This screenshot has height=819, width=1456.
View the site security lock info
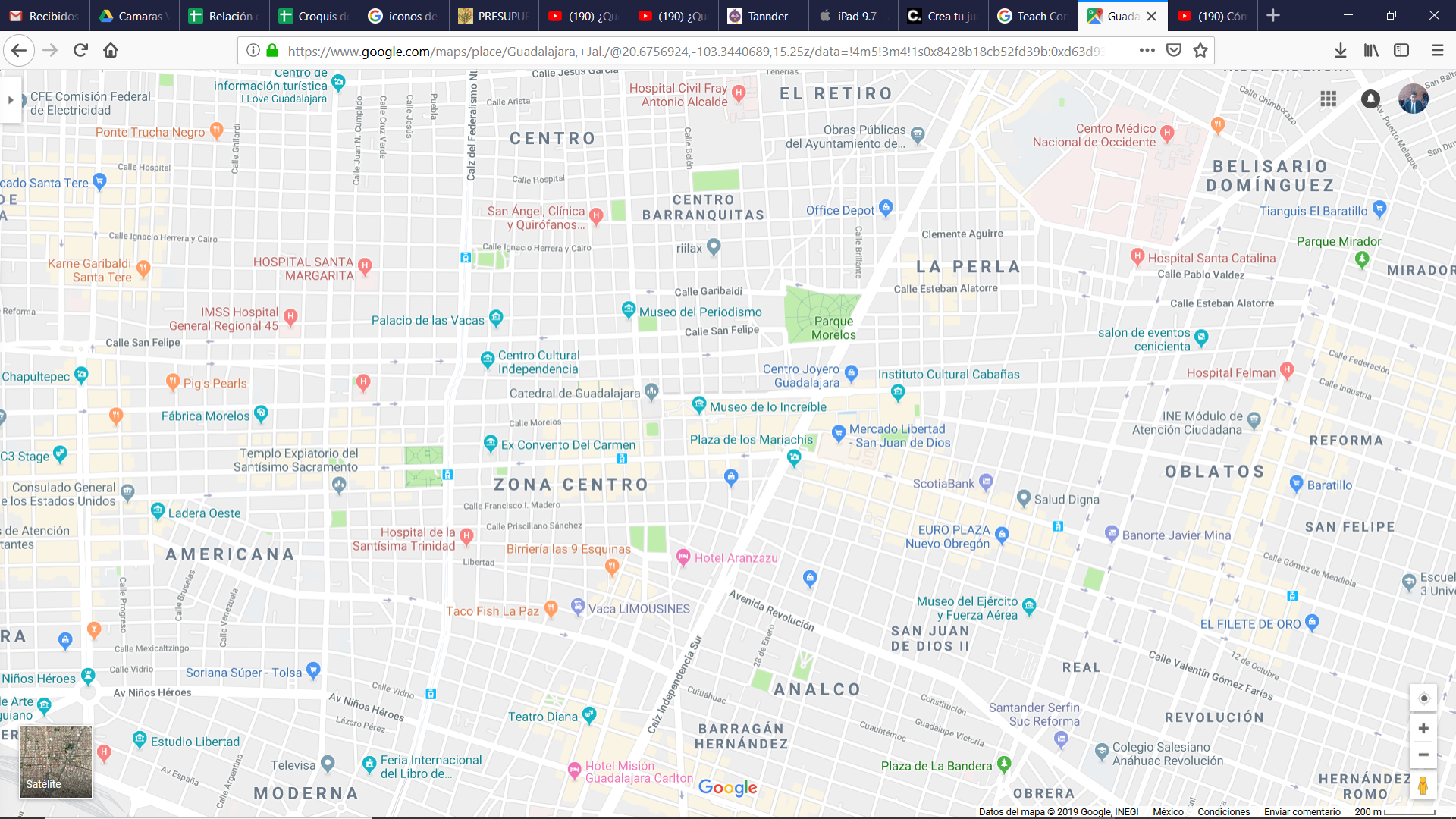(272, 51)
